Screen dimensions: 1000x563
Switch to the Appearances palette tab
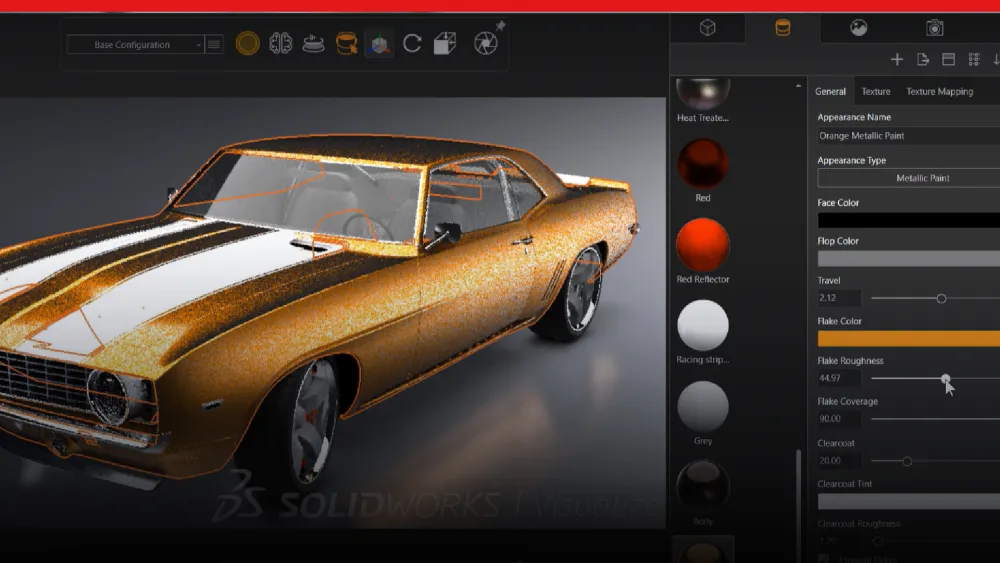783,27
